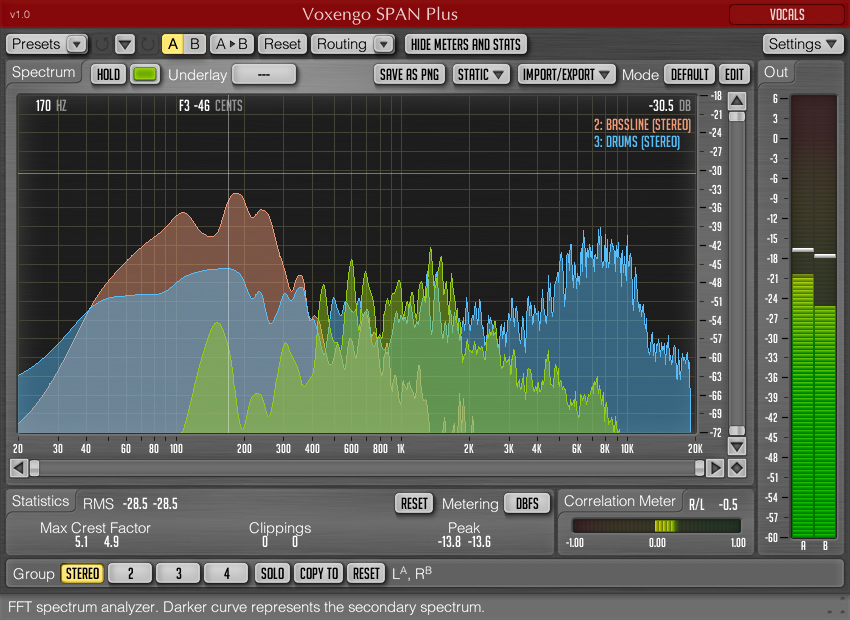Click the group RESET button
The image size is (850, 620).
click(x=366, y=573)
